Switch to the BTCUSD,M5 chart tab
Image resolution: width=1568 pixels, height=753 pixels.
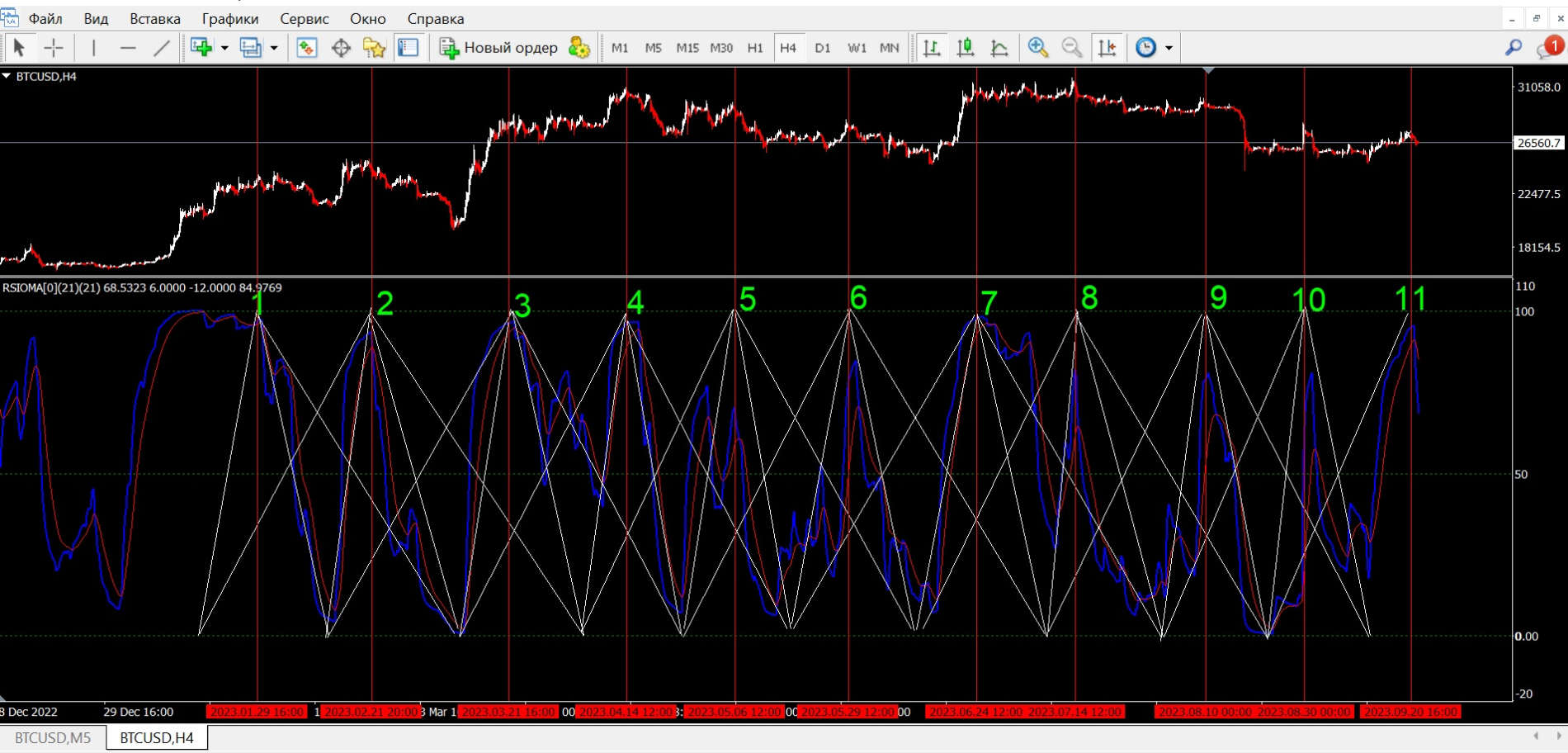pyautogui.click(x=53, y=737)
